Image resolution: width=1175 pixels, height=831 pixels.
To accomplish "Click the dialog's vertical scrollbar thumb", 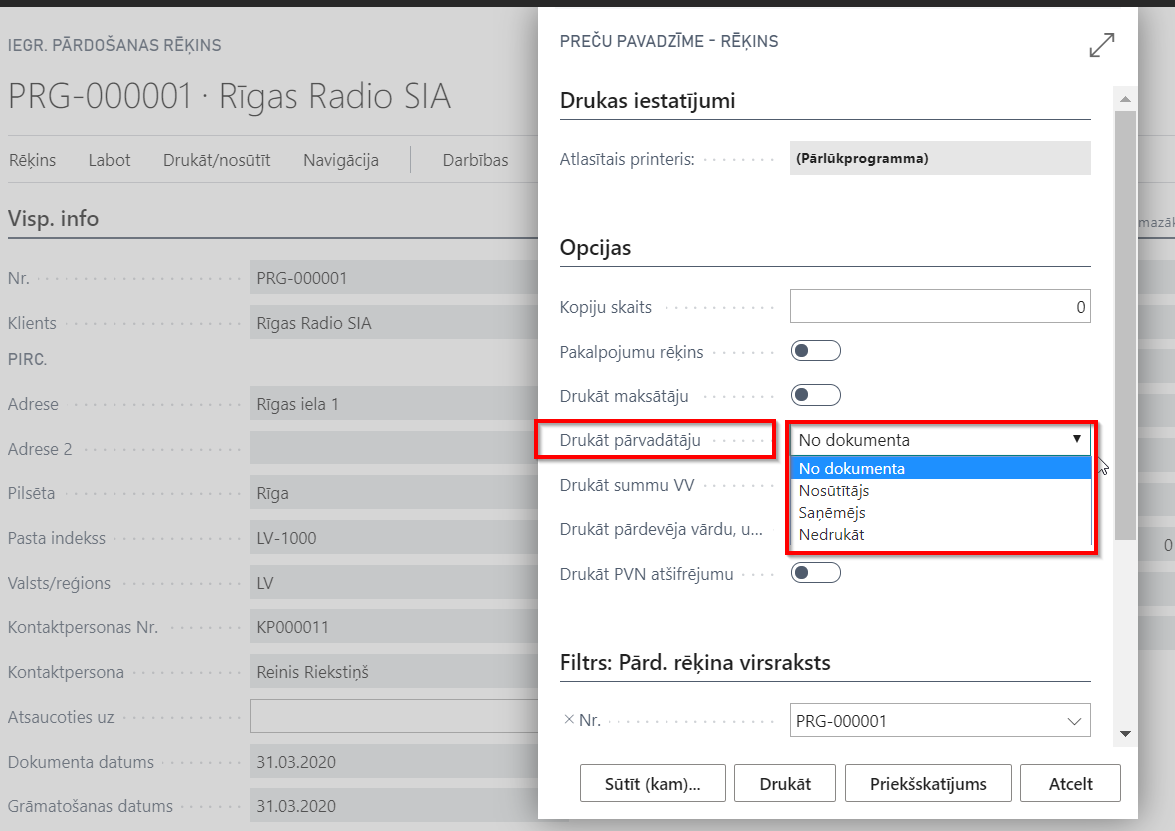I will (1125, 324).
